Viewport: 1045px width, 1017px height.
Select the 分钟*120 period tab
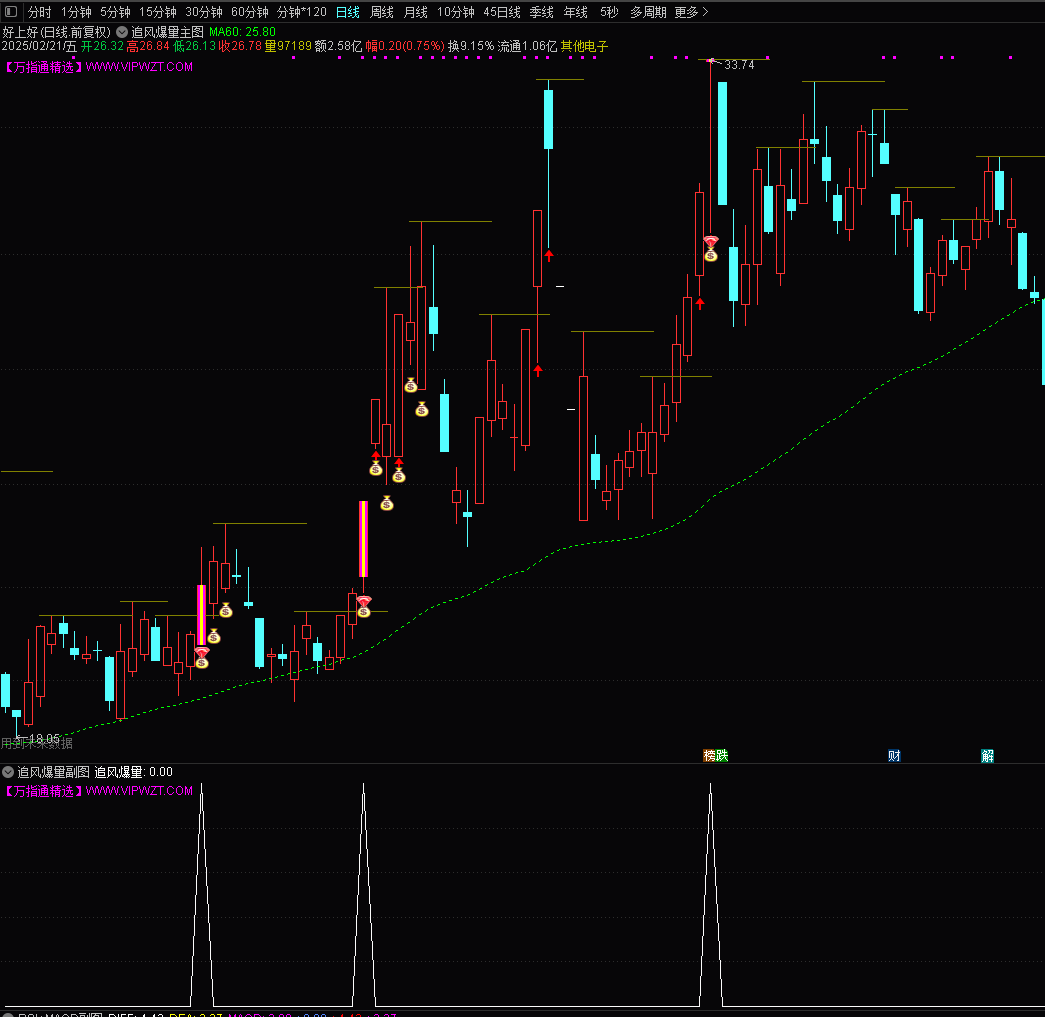tap(302, 12)
